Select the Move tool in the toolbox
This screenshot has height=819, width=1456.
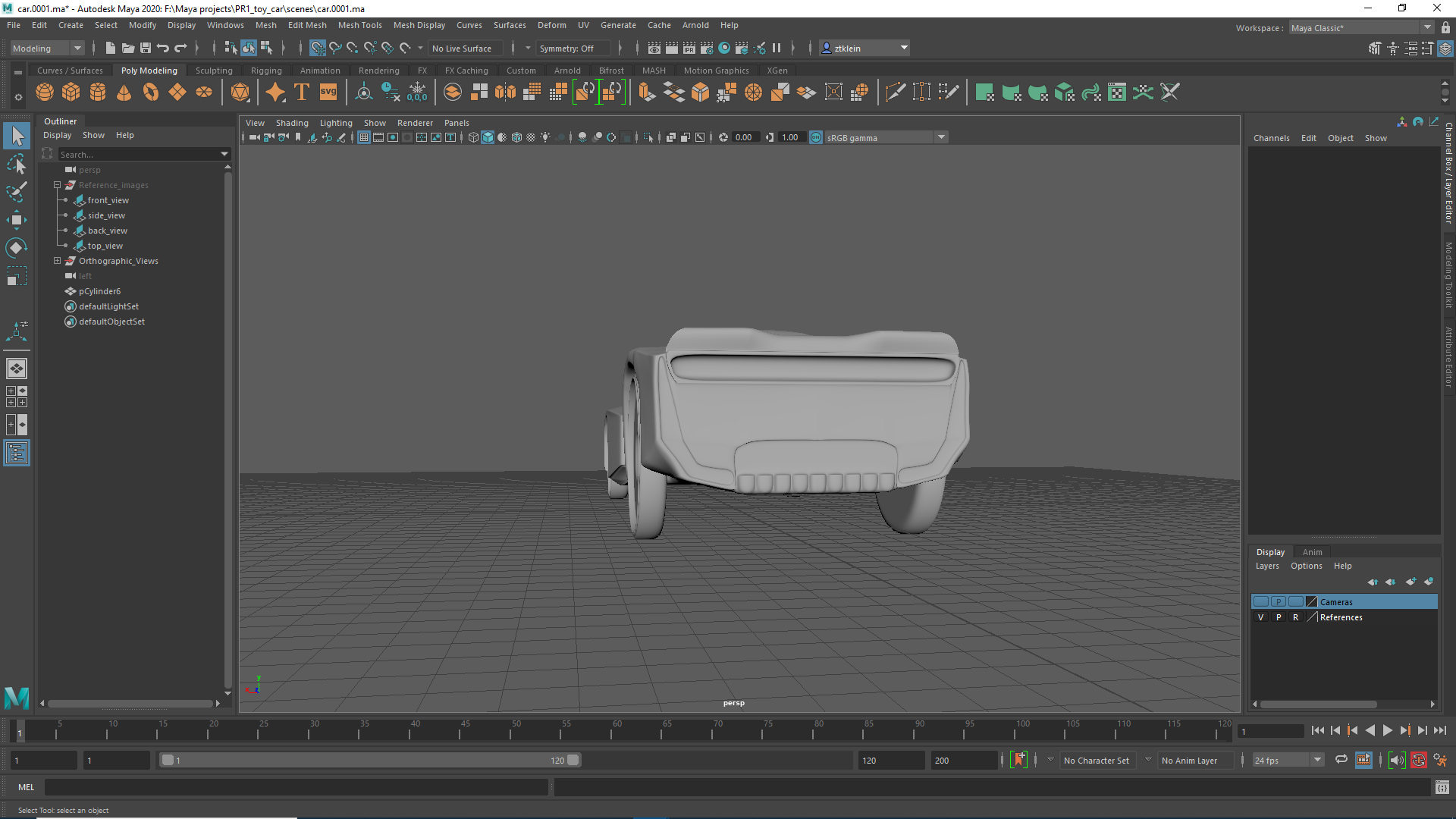pyautogui.click(x=17, y=220)
